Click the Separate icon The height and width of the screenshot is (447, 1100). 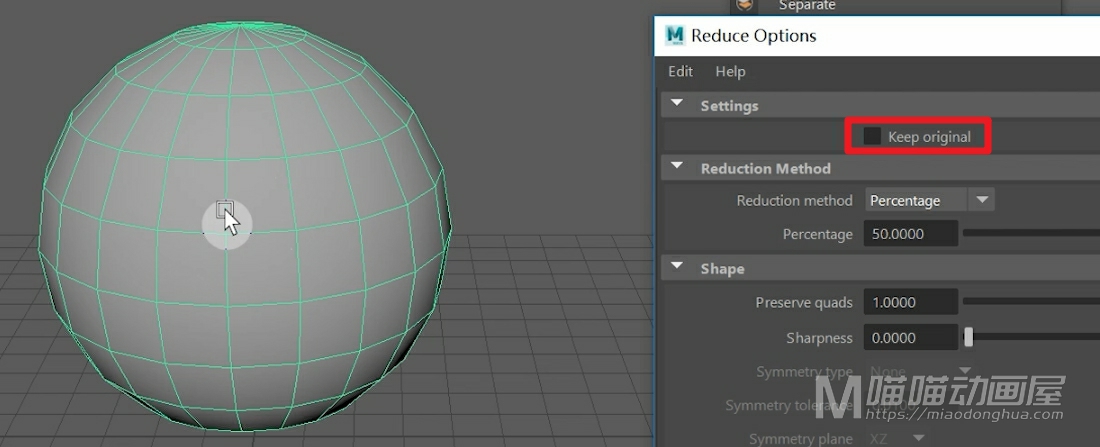pyautogui.click(x=746, y=6)
